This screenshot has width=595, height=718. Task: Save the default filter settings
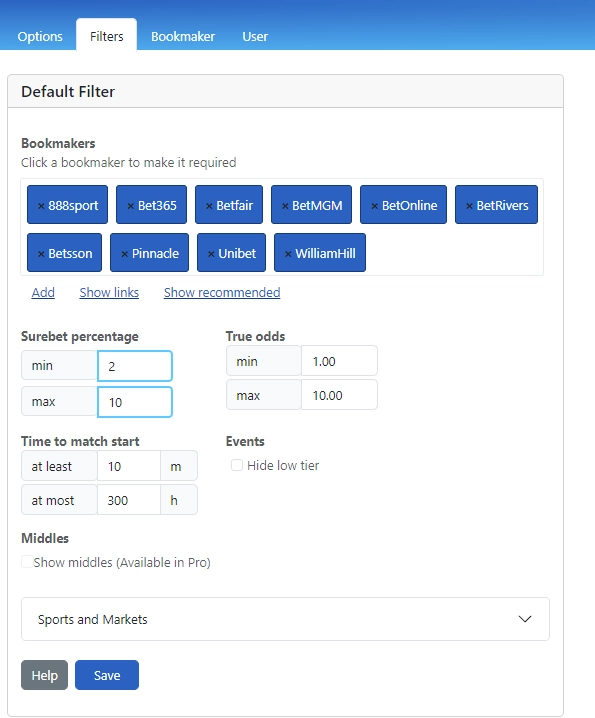click(x=107, y=675)
